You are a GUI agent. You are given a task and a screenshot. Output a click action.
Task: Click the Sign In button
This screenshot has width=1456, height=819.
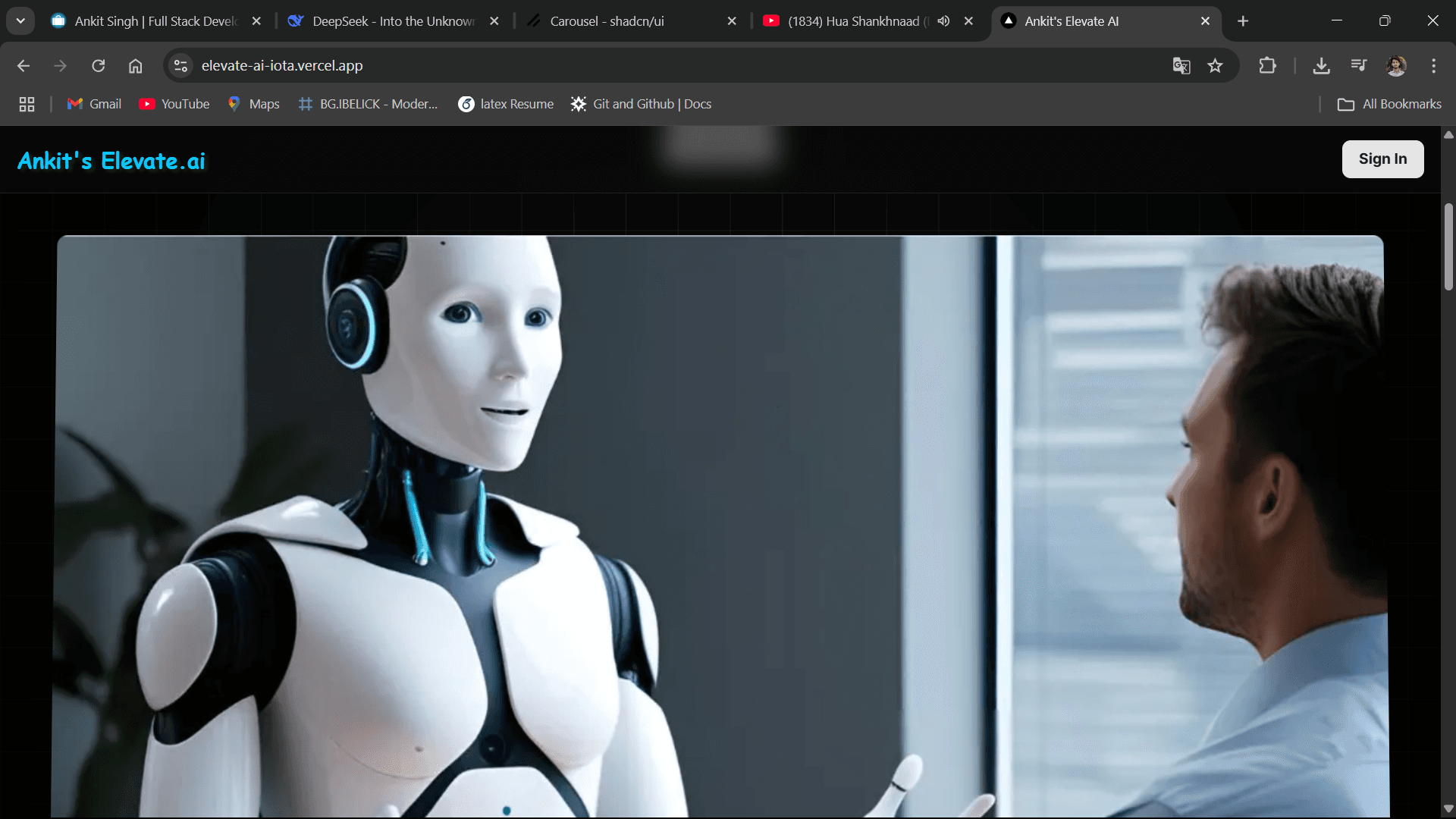[x=1382, y=159]
